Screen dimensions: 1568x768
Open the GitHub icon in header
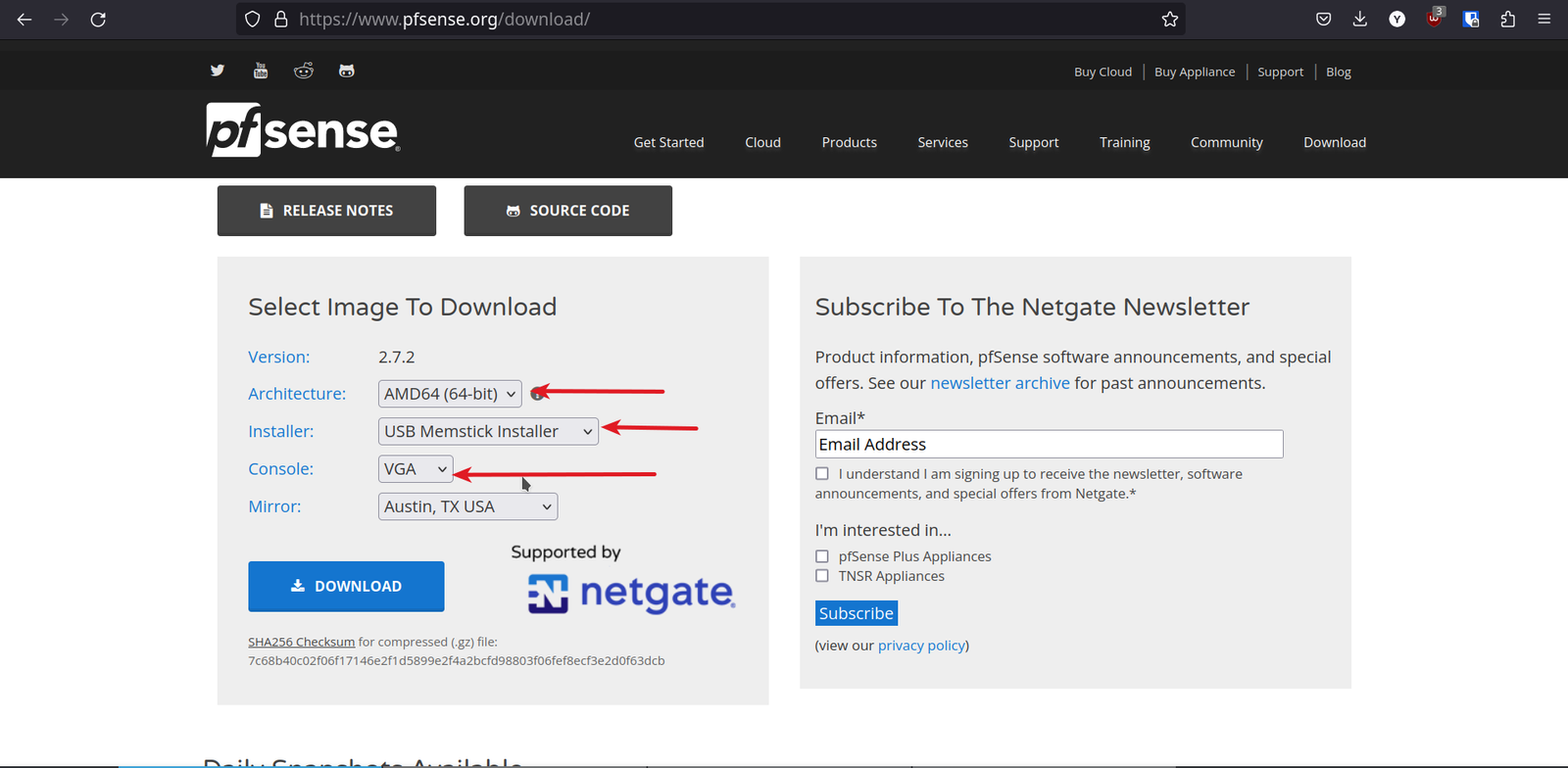point(347,71)
